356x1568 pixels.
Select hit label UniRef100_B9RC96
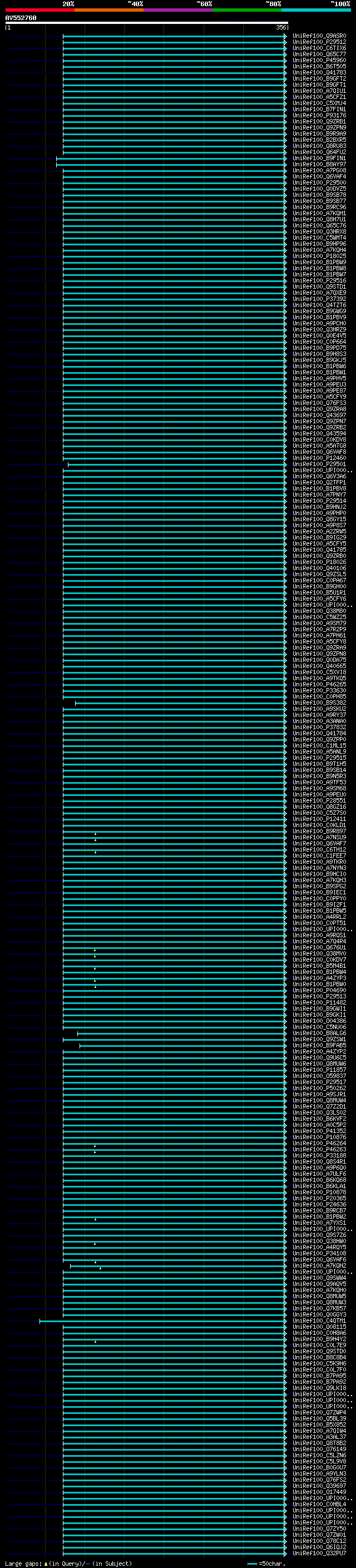(x=319, y=207)
